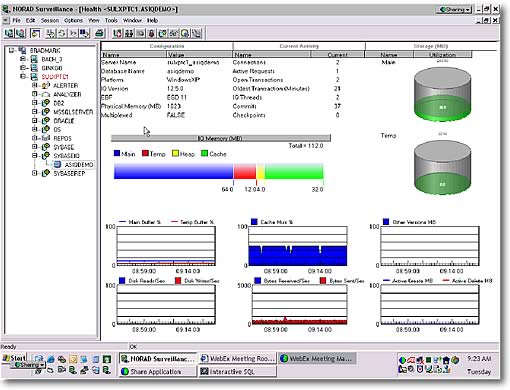The width and height of the screenshot is (510, 390).
Task: Switch to Interactive SQL in taskbar
Action: tap(237, 371)
